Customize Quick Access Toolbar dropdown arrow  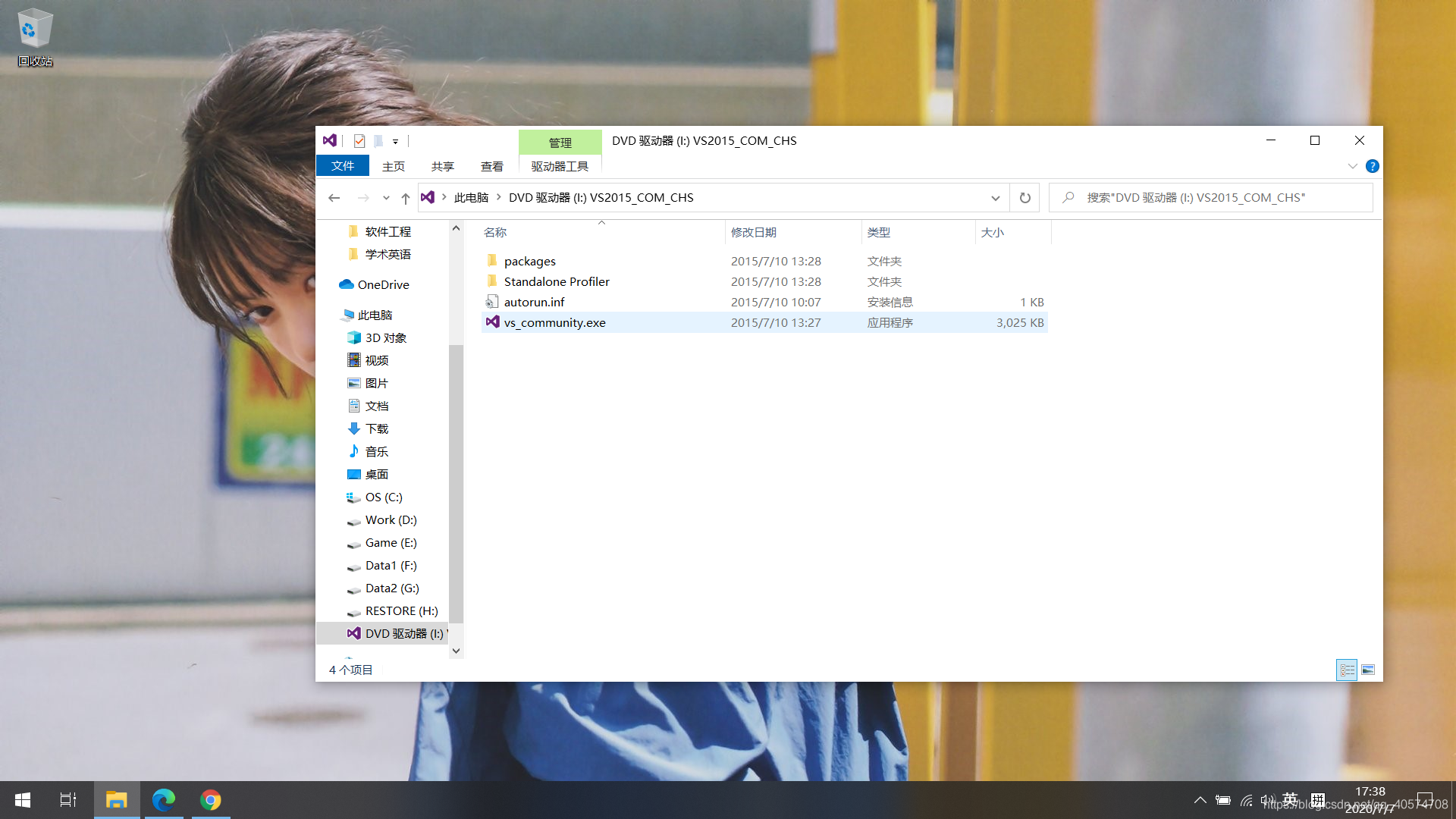395,142
